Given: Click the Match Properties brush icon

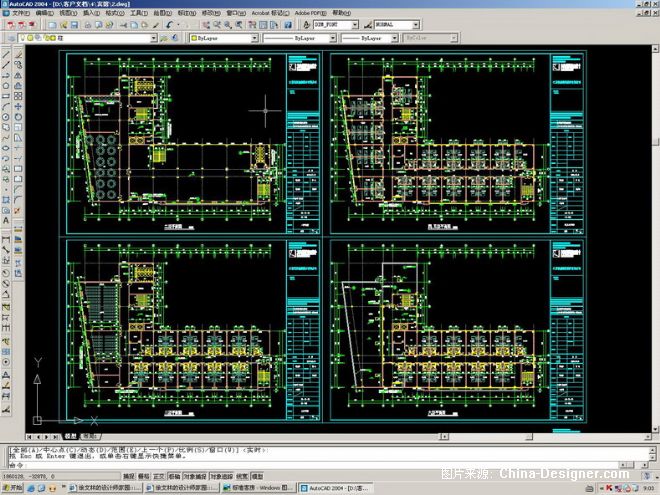Looking at the screenshot, I should pos(156,25).
